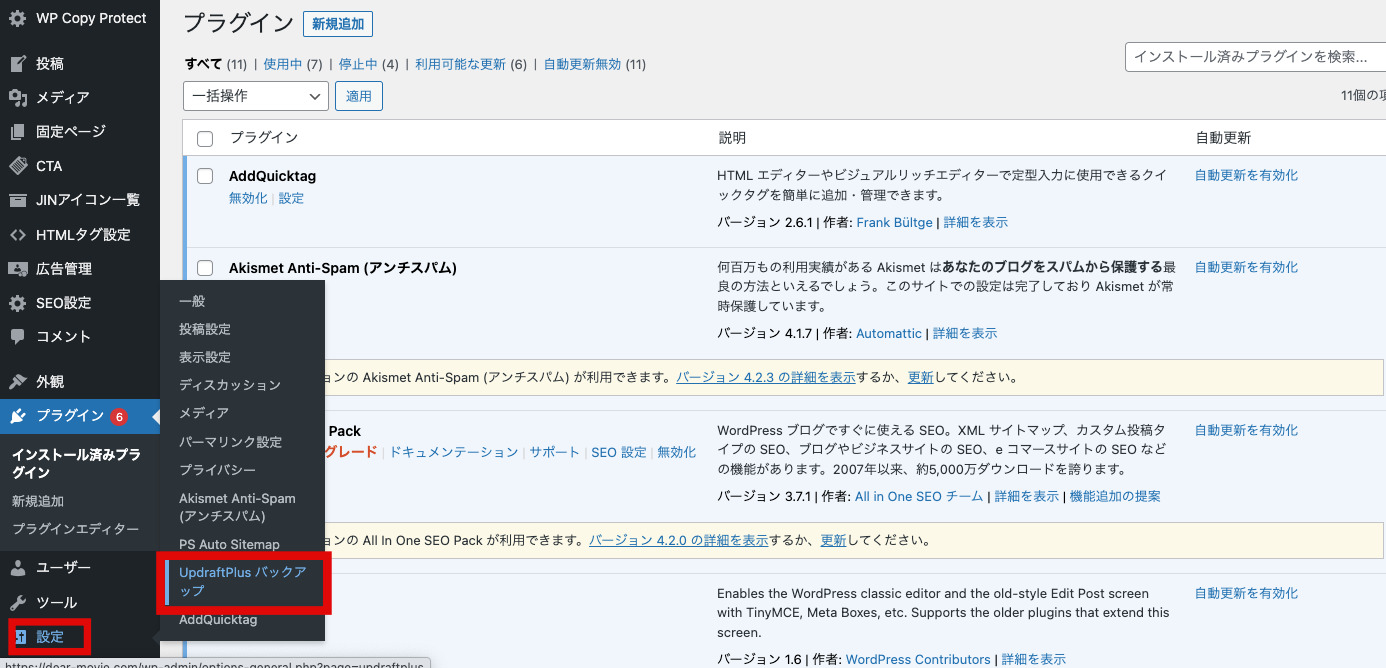Image resolution: width=1386 pixels, height=668 pixels.
Task: Click the 新規追加 button beside page title
Action: [x=338, y=24]
